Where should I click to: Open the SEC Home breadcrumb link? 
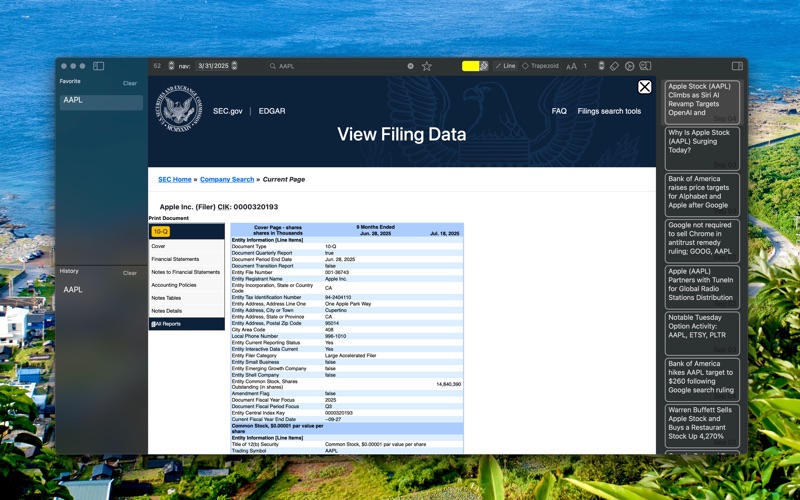pos(174,180)
